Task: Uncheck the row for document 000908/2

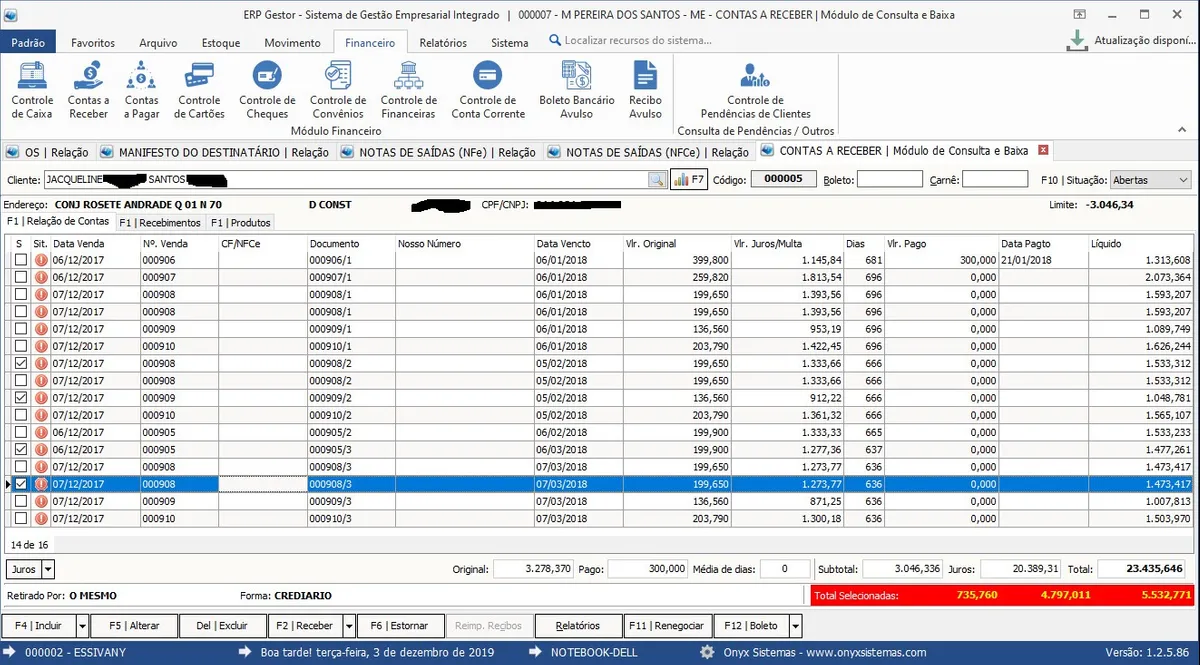Action: pyautogui.click(x=21, y=363)
